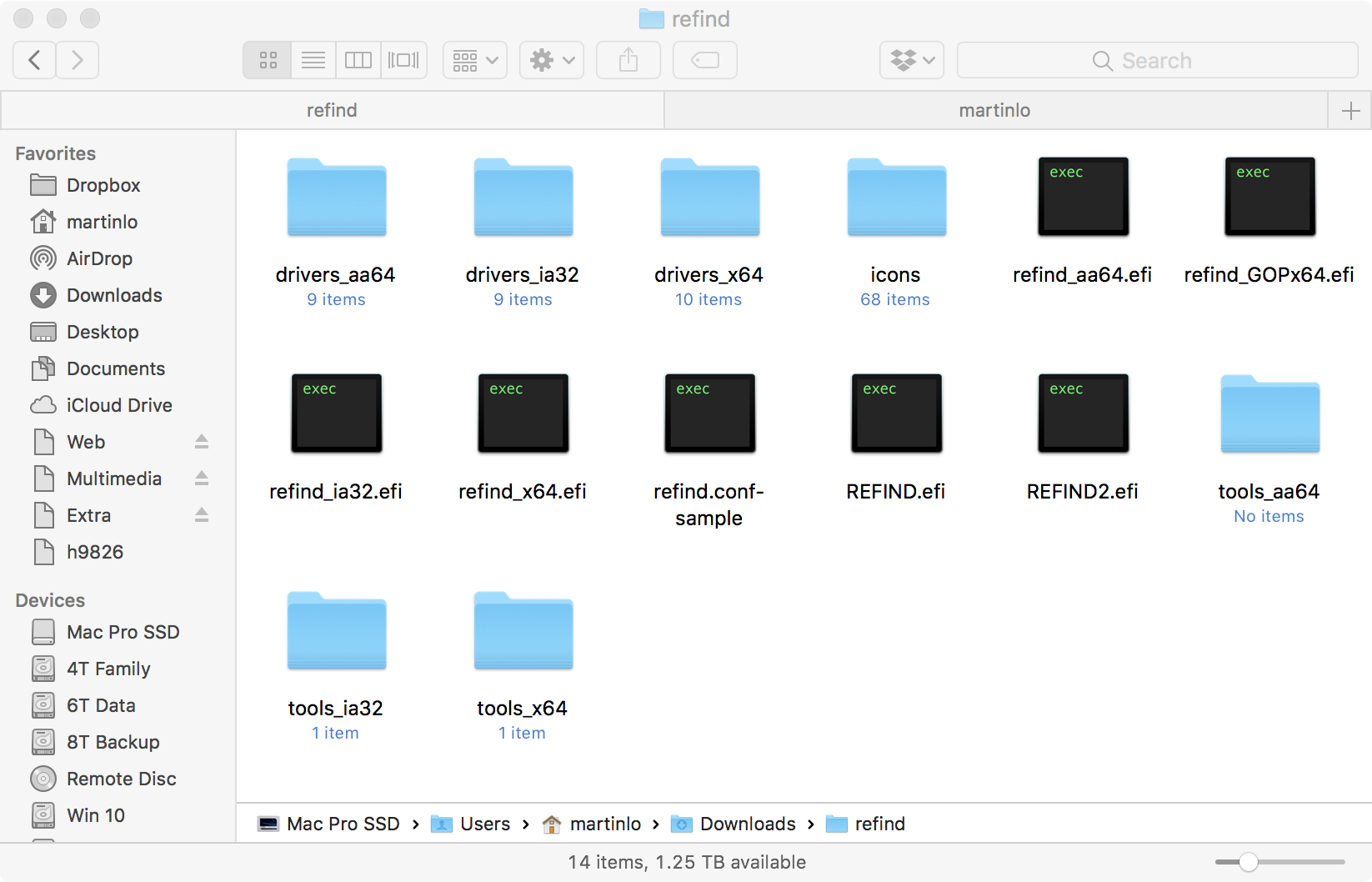Screen dimensions: 1372x882
Task: Open the Web volume in the sidebar
Action: (86, 442)
